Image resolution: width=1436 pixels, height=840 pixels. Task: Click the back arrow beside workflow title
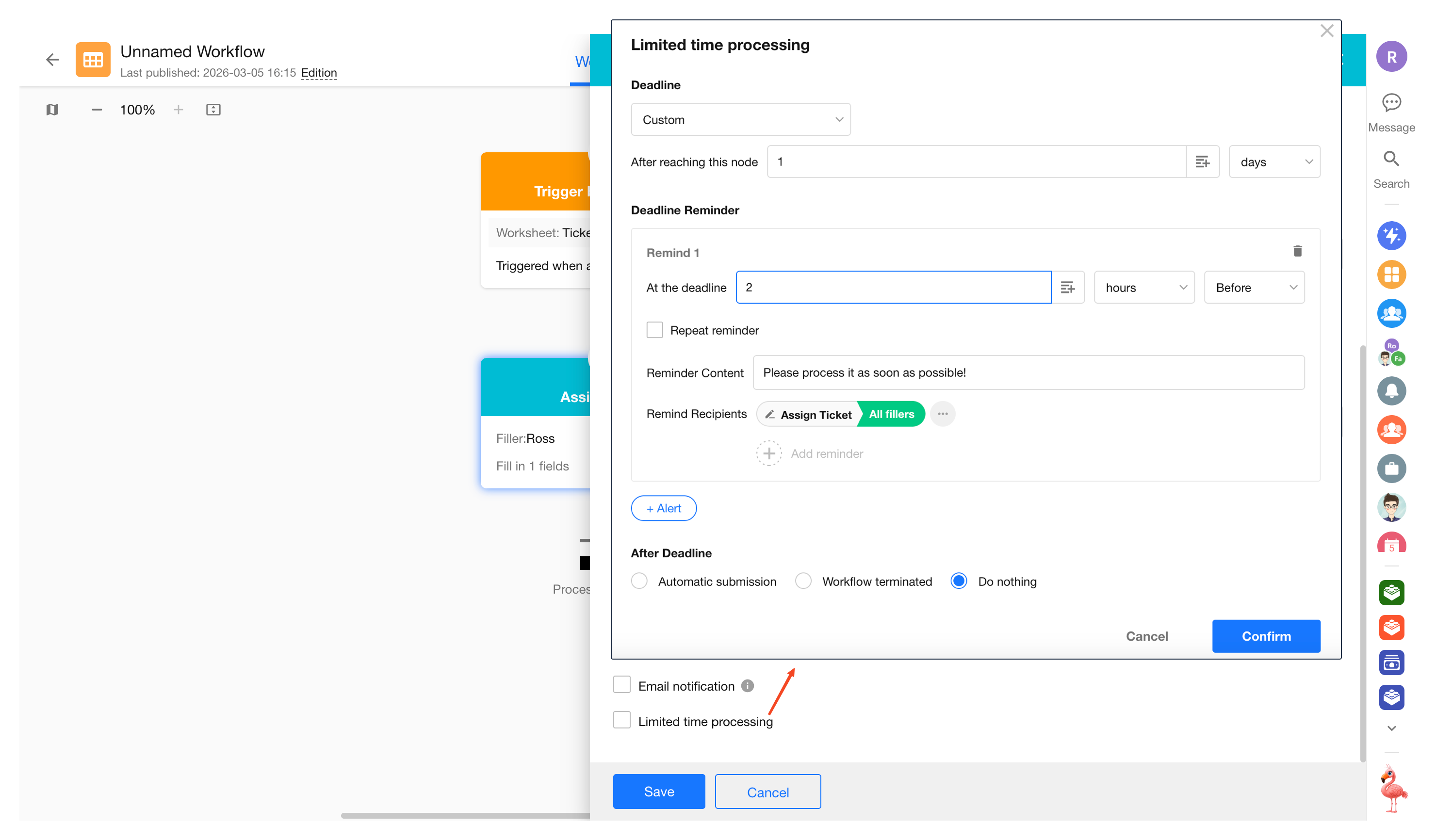coord(52,60)
